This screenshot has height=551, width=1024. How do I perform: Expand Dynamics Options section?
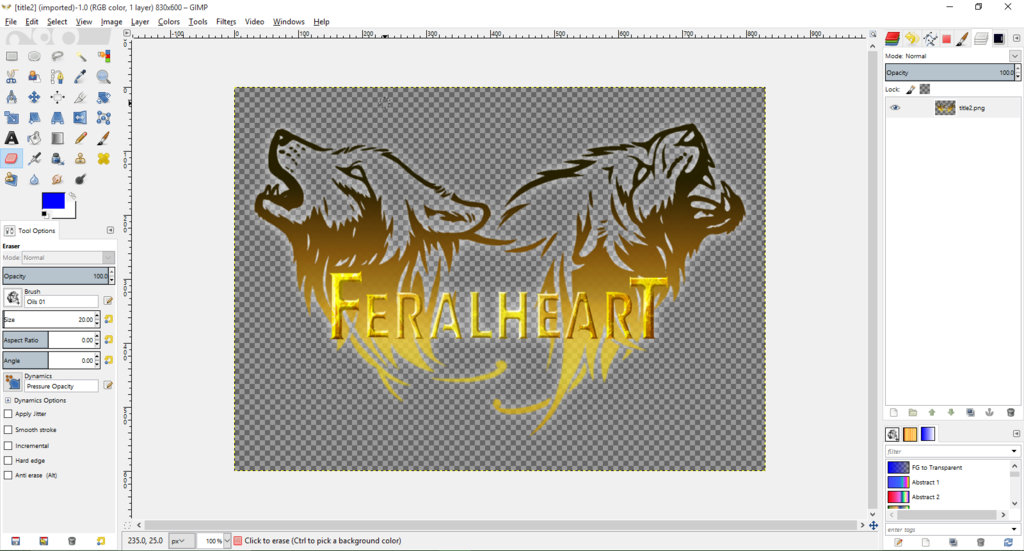[8, 400]
